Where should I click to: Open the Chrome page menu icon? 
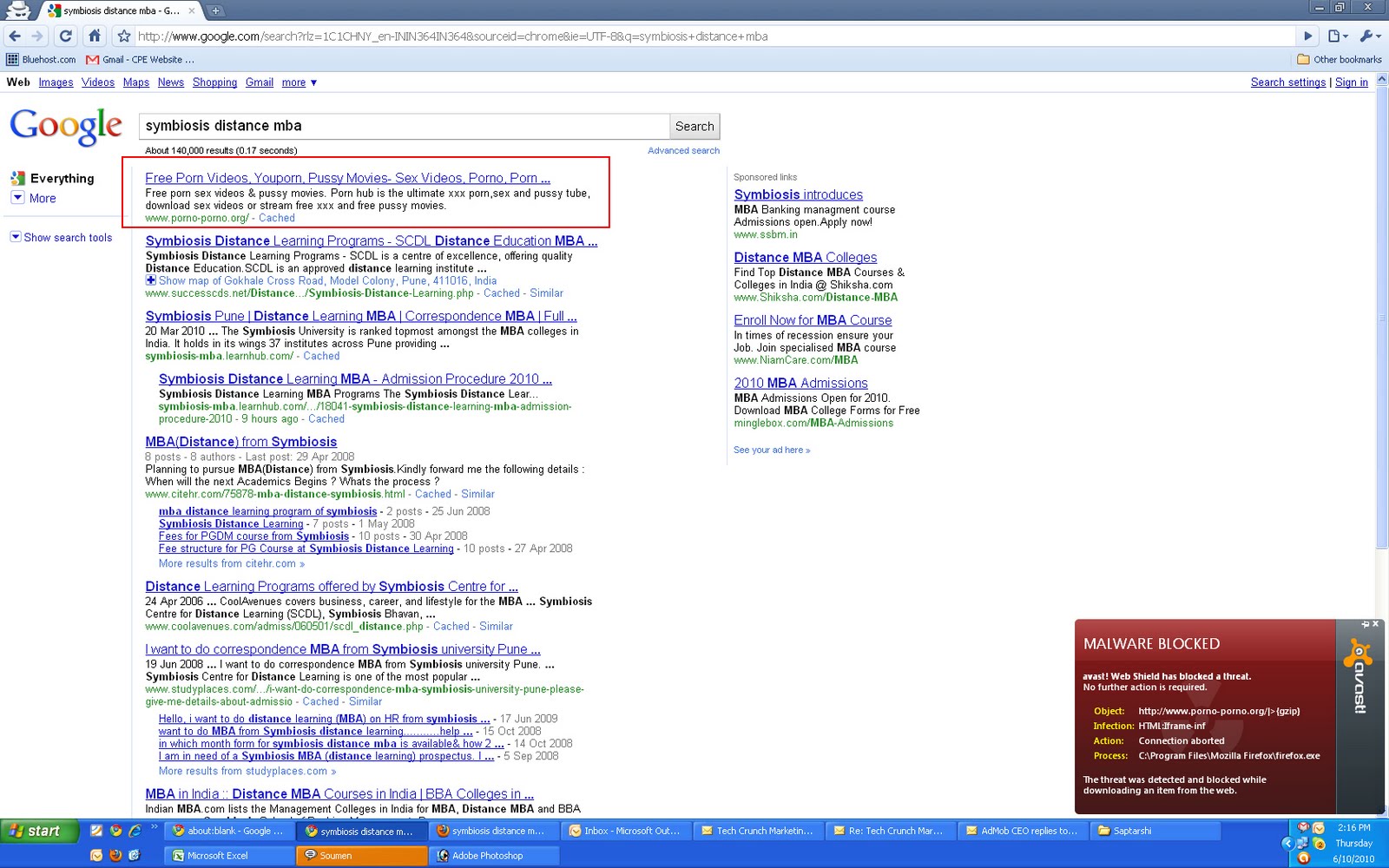(x=1338, y=36)
